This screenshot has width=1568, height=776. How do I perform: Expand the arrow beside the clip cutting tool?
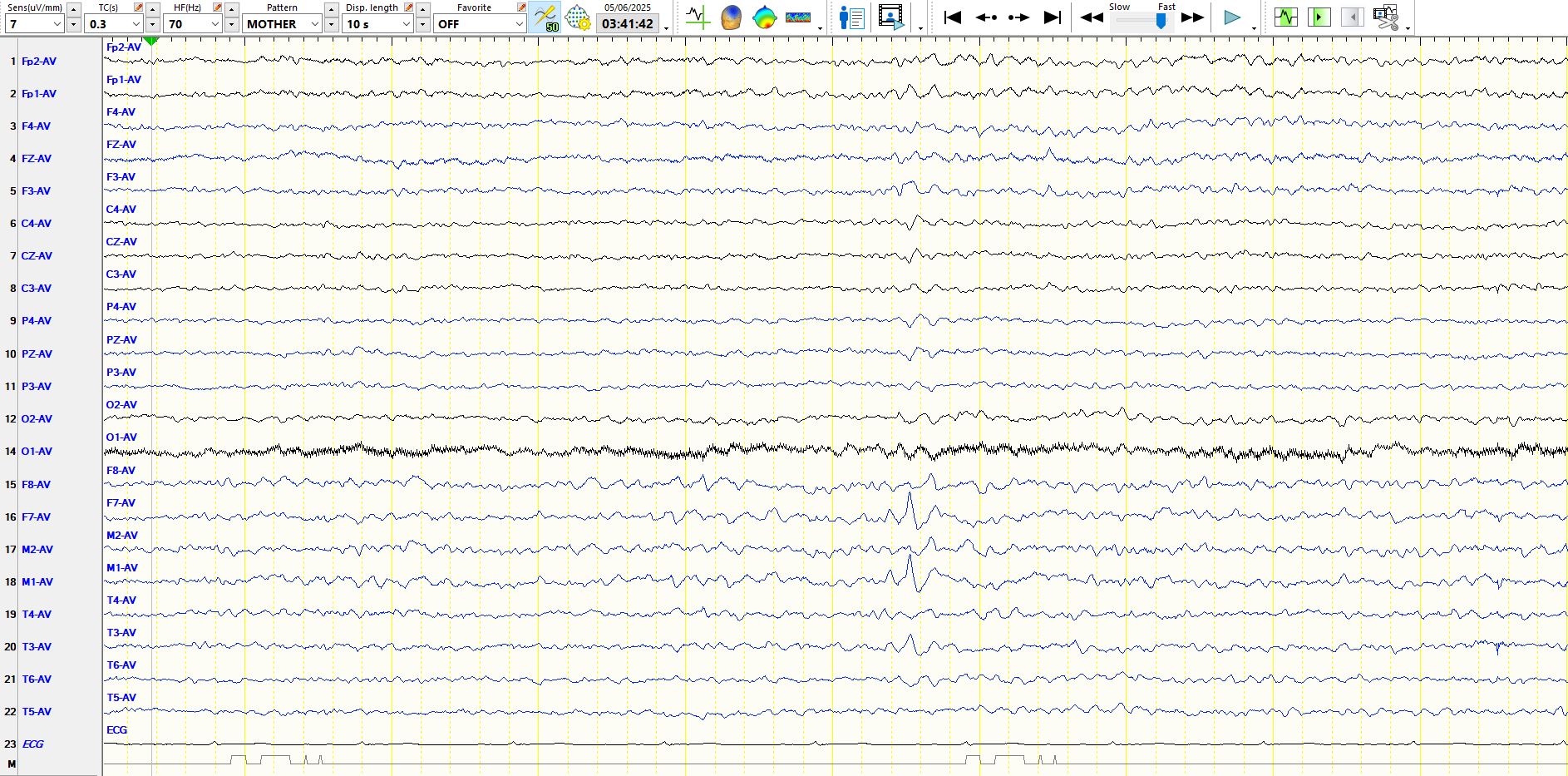click(1408, 27)
